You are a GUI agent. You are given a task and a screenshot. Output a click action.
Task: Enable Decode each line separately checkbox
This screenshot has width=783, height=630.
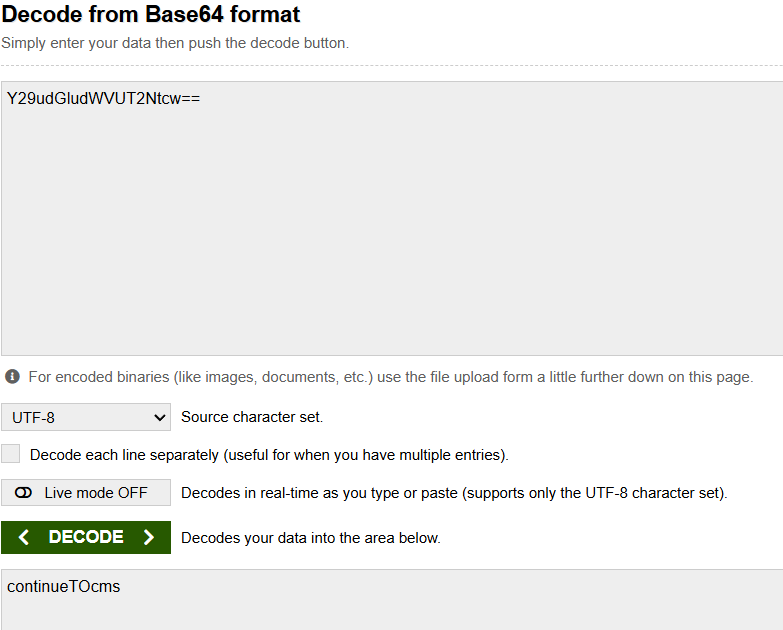[11, 454]
